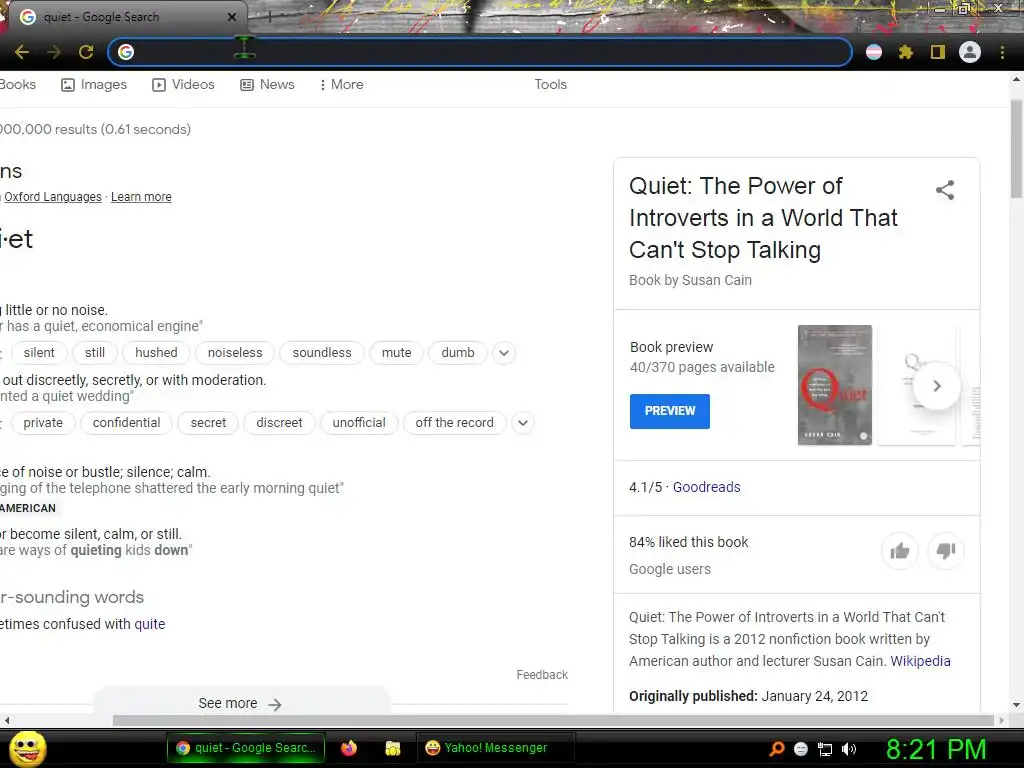
Task: Select the synonym chip private
Action: click(x=43, y=423)
